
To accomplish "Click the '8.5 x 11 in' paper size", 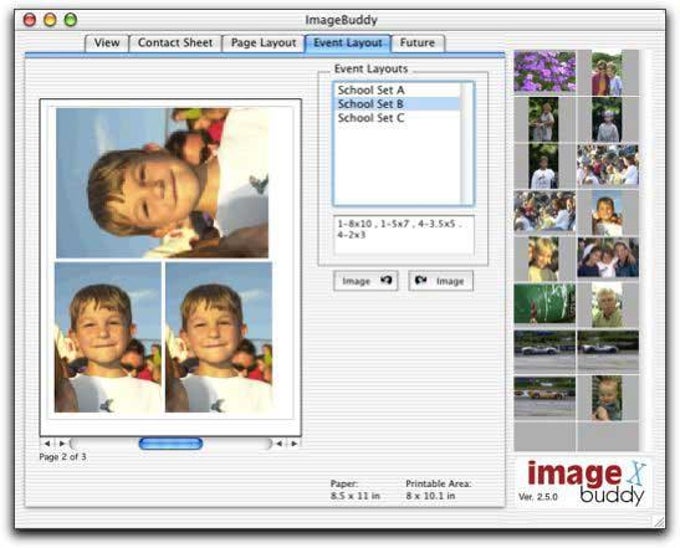I will [x=355, y=496].
